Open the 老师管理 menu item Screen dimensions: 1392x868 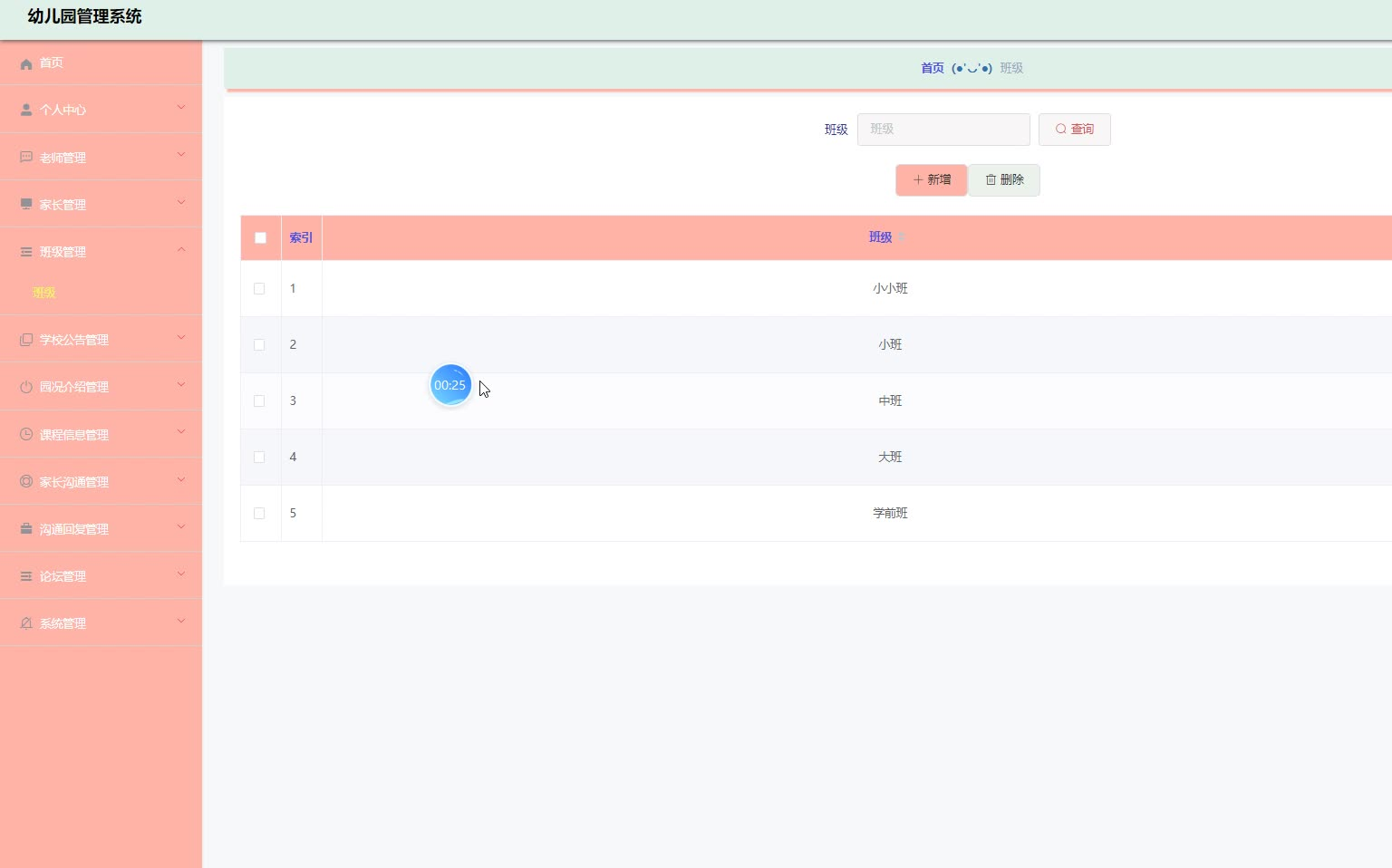(101, 157)
